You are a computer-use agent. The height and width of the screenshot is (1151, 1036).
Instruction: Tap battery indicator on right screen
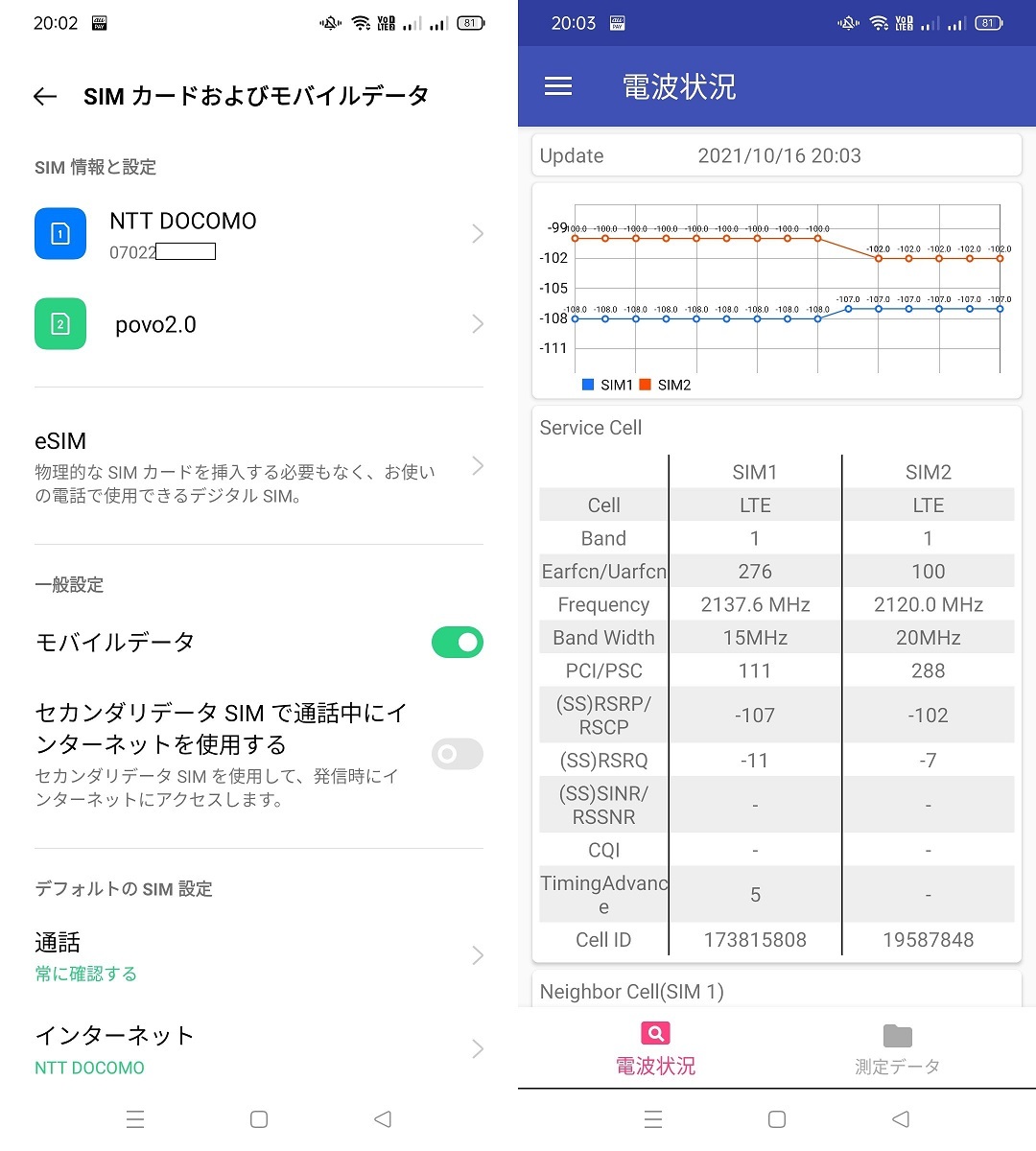tap(989, 23)
